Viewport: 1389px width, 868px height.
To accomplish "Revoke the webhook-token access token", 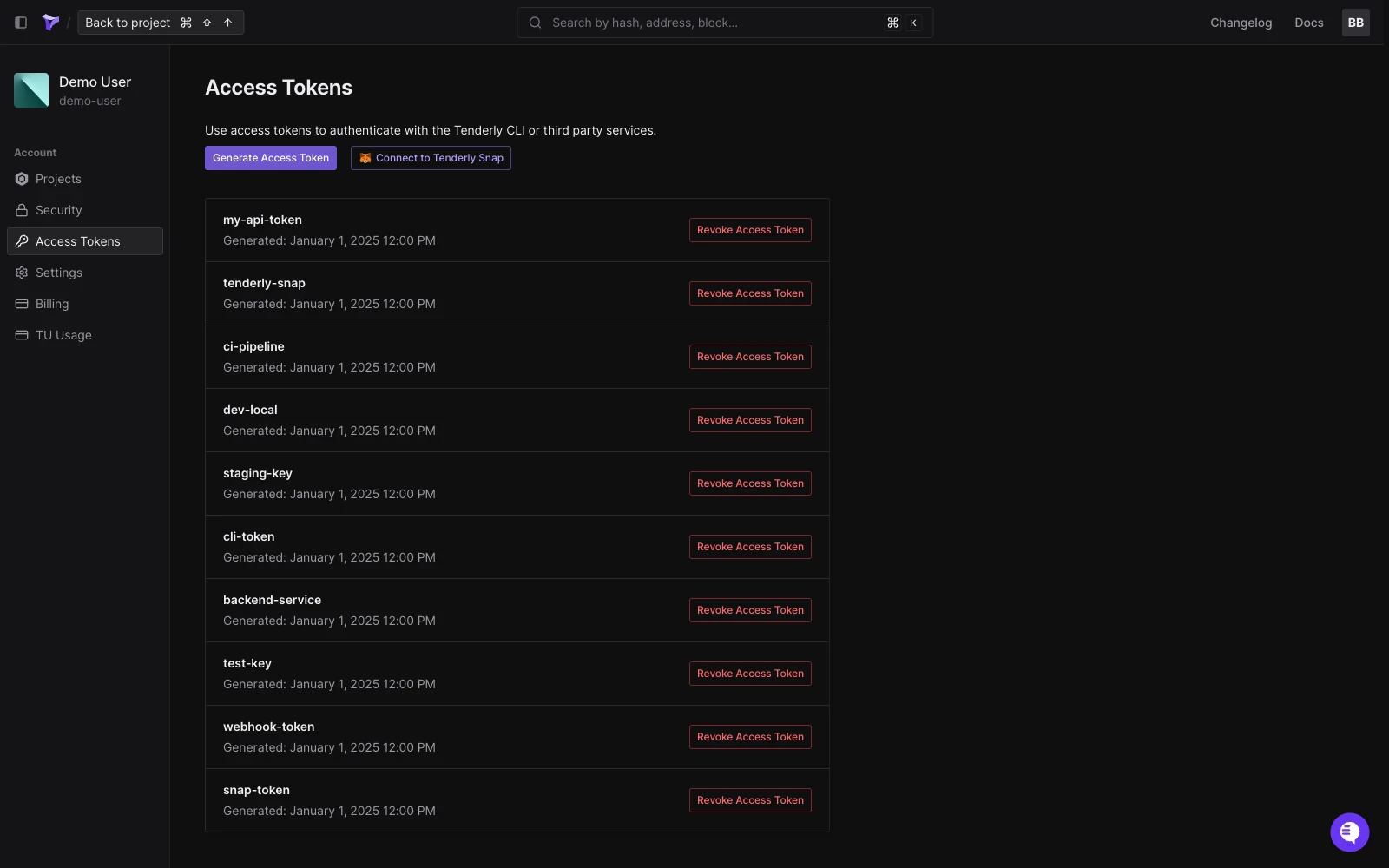I will pyautogui.click(x=750, y=737).
